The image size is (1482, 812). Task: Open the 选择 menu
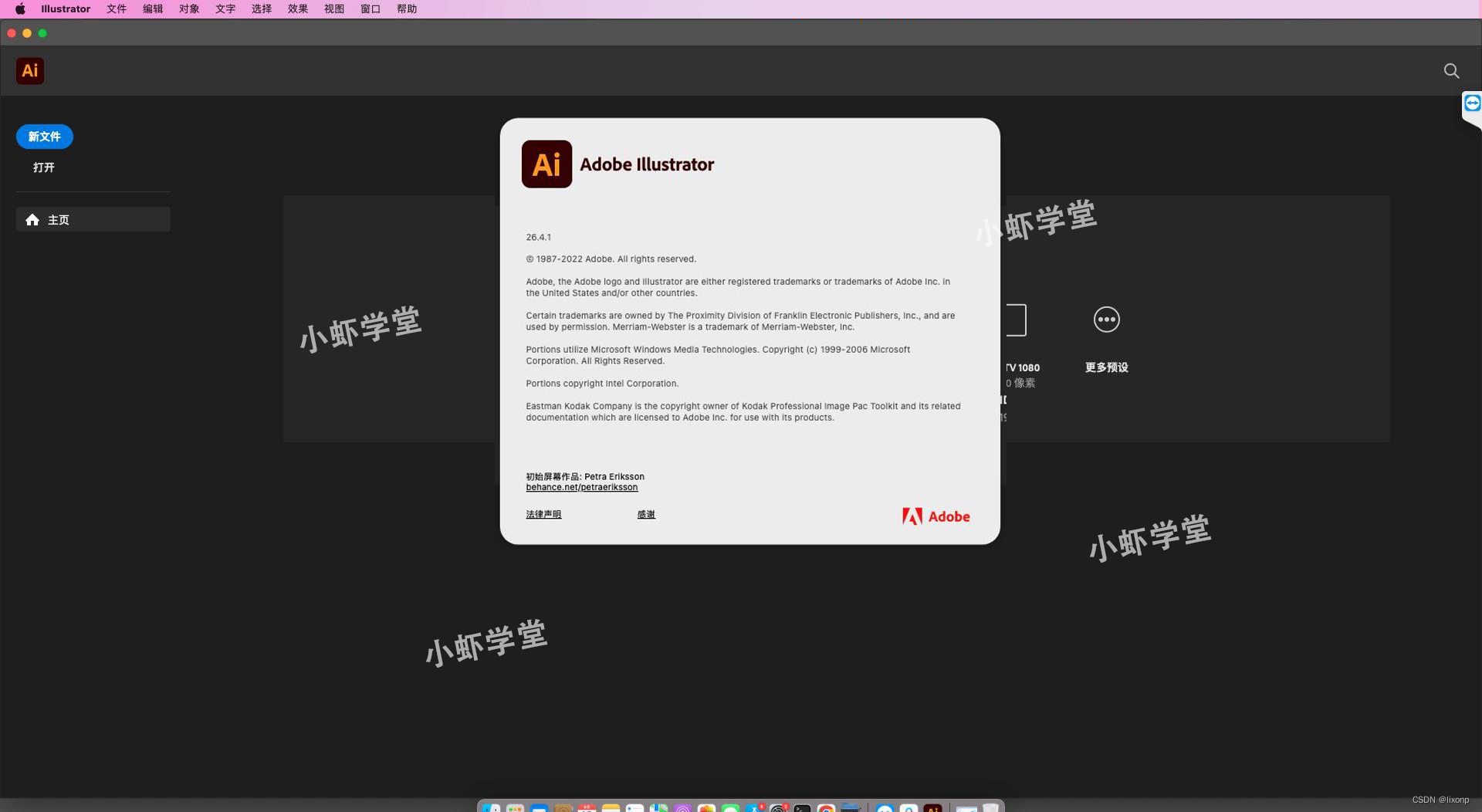262,9
